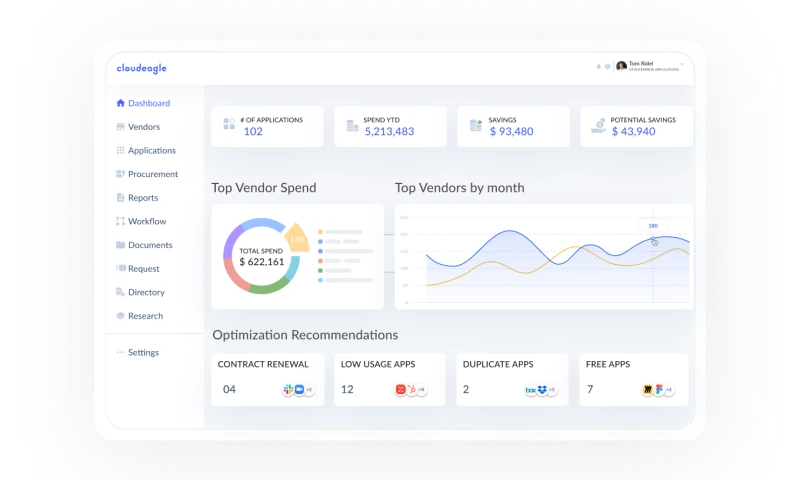Click the notification bell icon
Viewport: 800px width, 480px height.
(x=599, y=66)
